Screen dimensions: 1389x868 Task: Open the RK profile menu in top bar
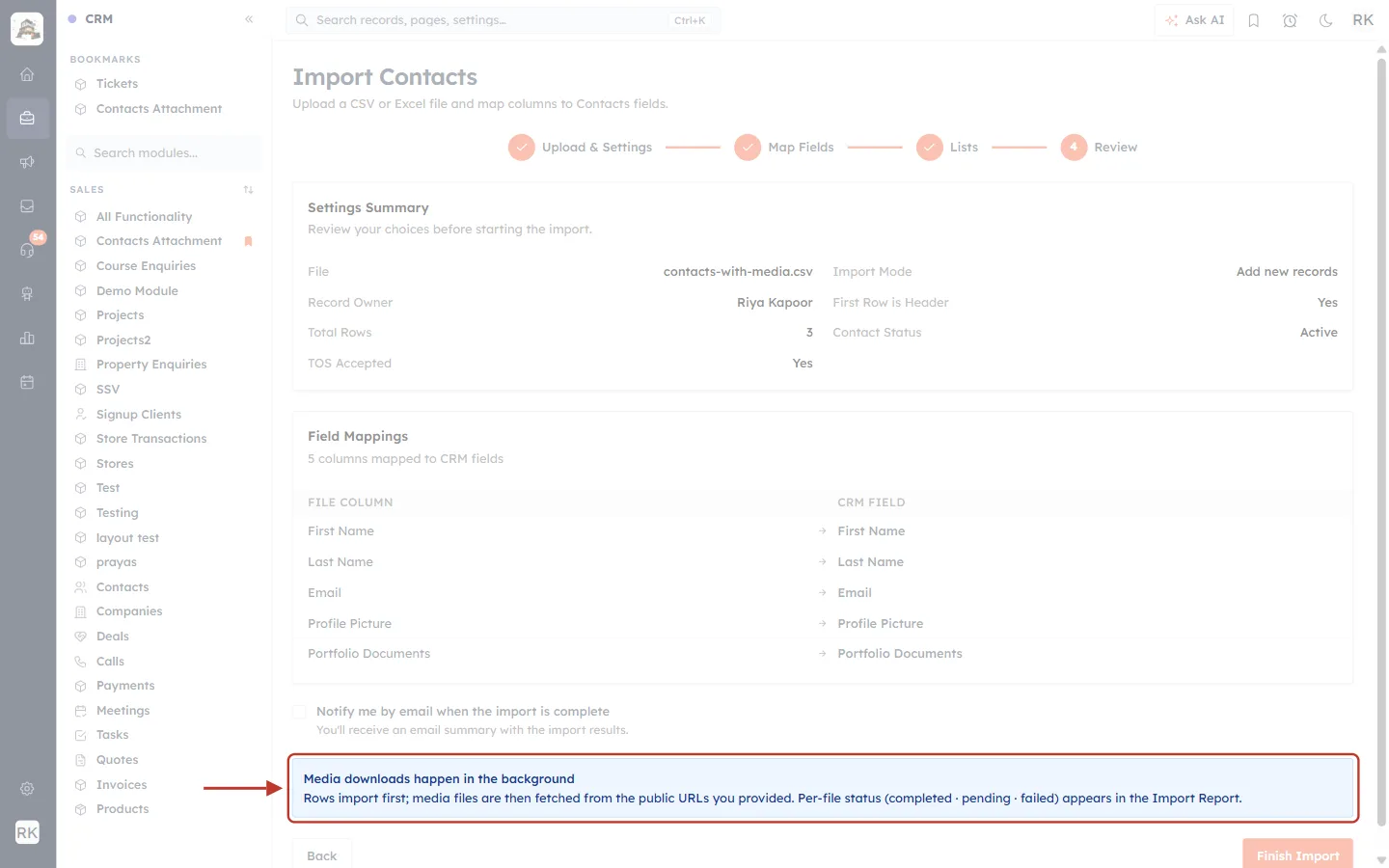(1363, 20)
